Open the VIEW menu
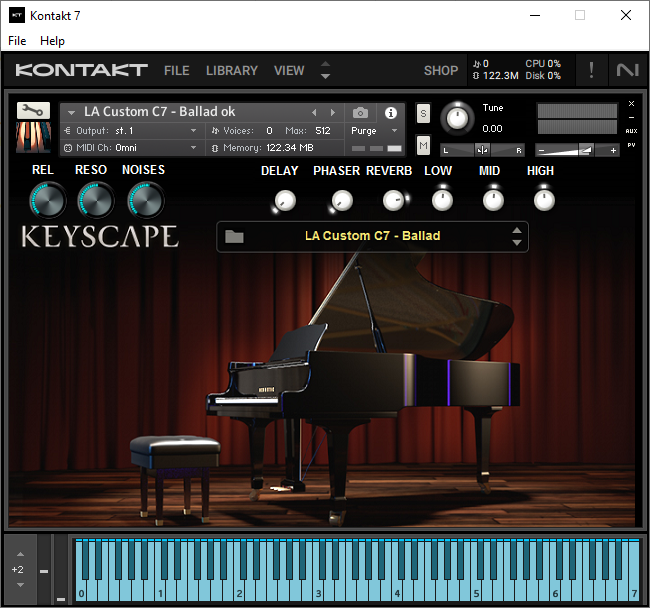 (289, 70)
